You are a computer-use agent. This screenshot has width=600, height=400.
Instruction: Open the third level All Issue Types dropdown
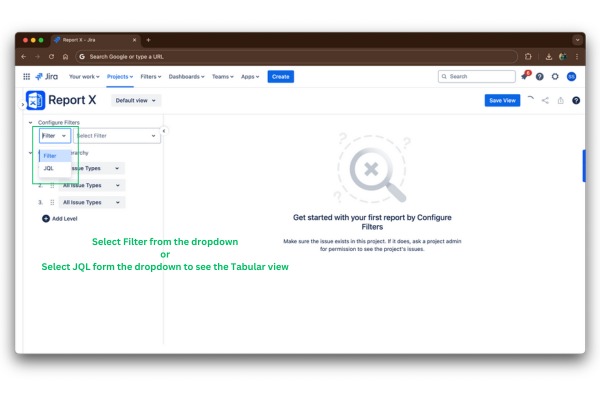[x=92, y=202]
